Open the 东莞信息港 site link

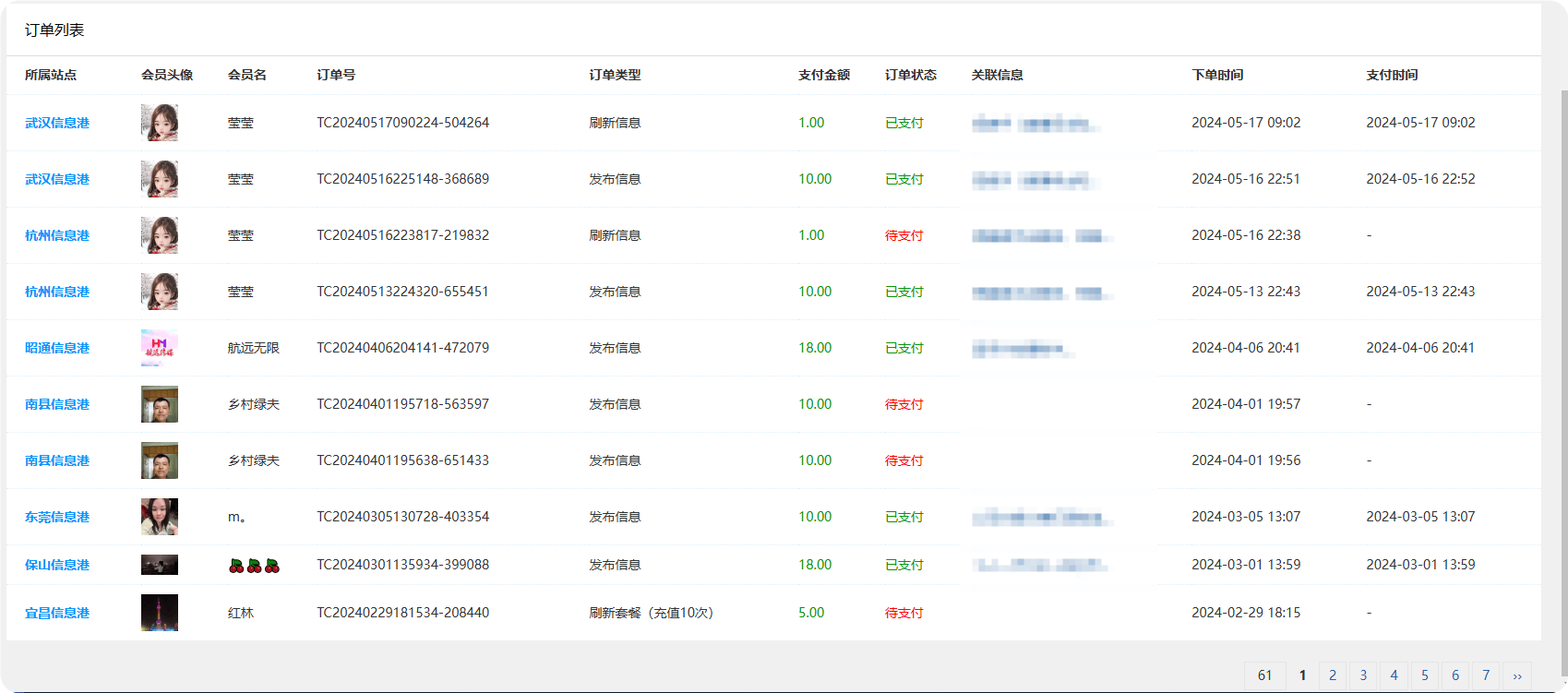coord(57,517)
